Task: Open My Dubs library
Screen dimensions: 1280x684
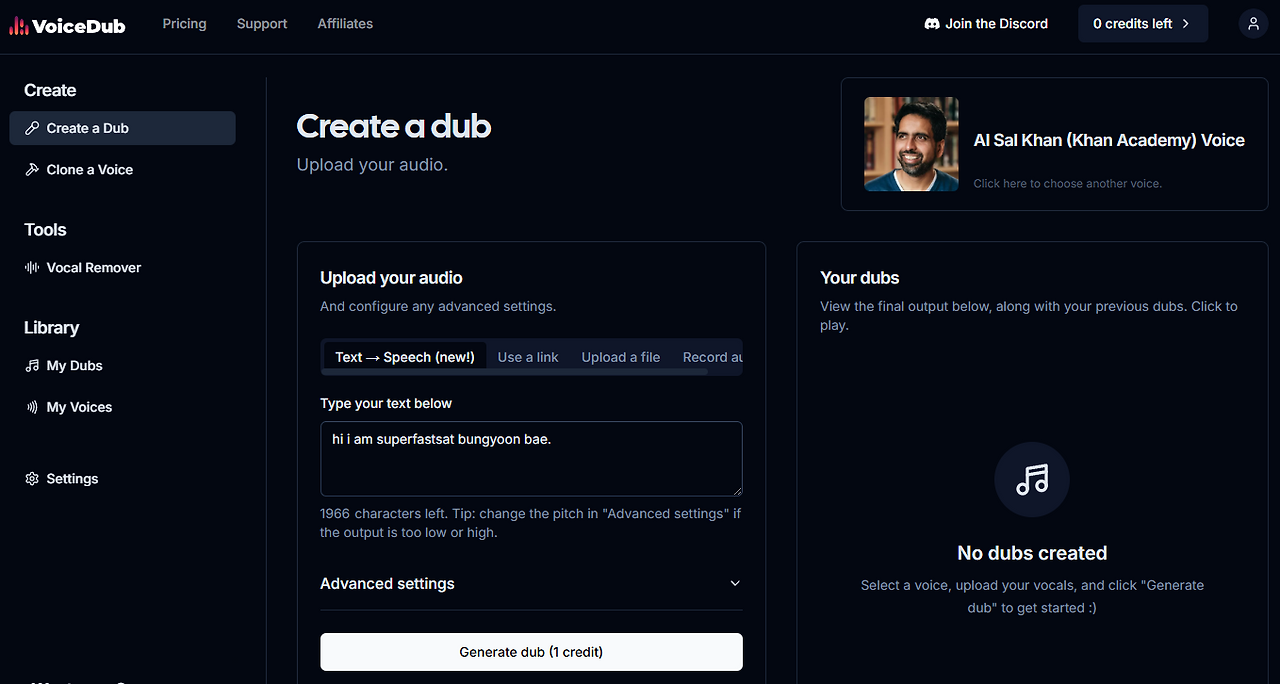Action: point(123,366)
